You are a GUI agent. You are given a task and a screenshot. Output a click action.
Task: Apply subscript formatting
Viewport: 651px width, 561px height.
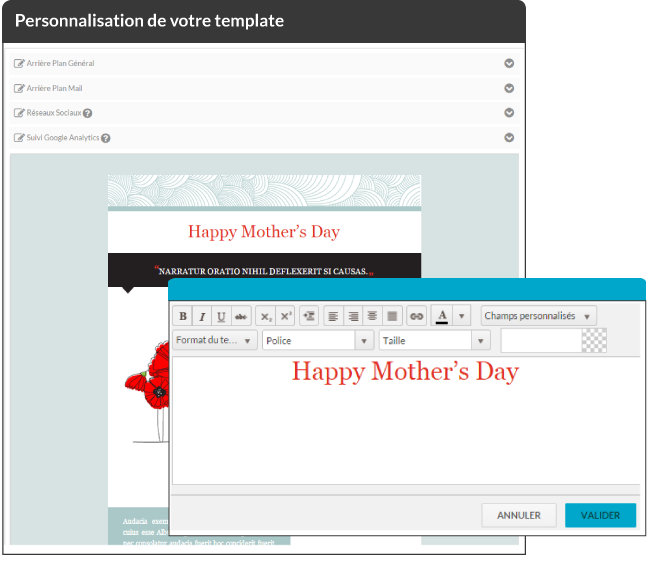pos(266,316)
